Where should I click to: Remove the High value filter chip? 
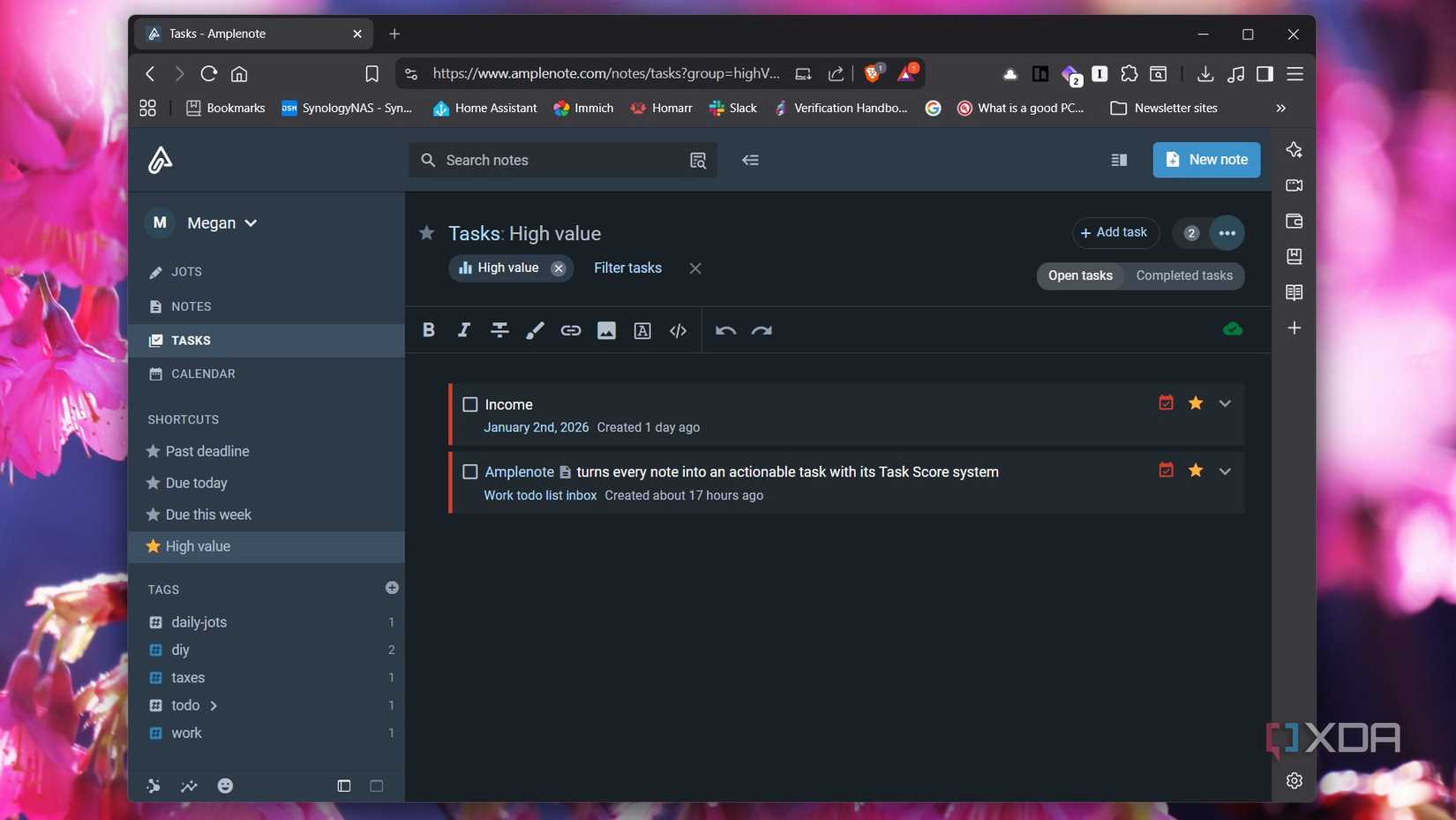pyautogui.click(x=558, y=268)
